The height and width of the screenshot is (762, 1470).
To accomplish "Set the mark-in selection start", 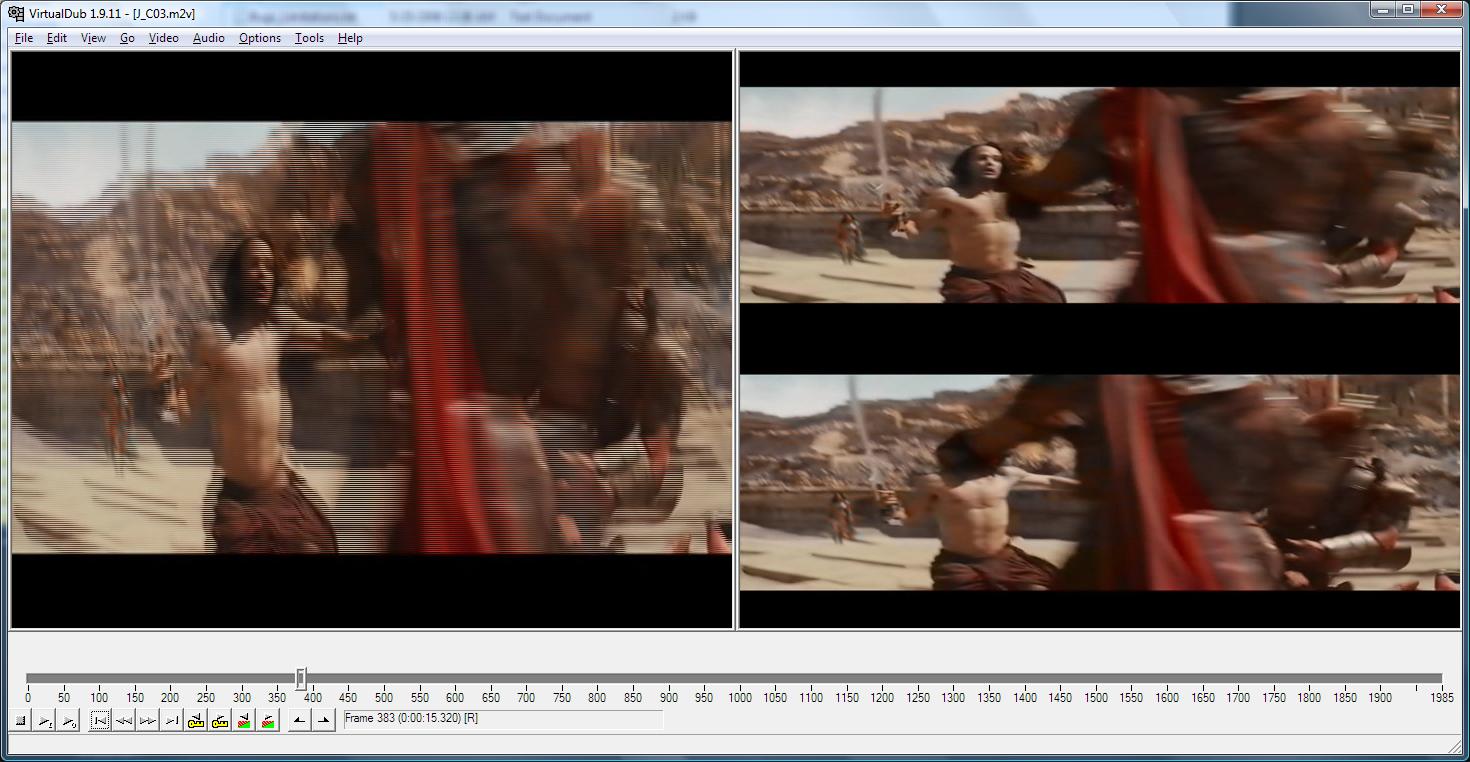I will [299, 720].
